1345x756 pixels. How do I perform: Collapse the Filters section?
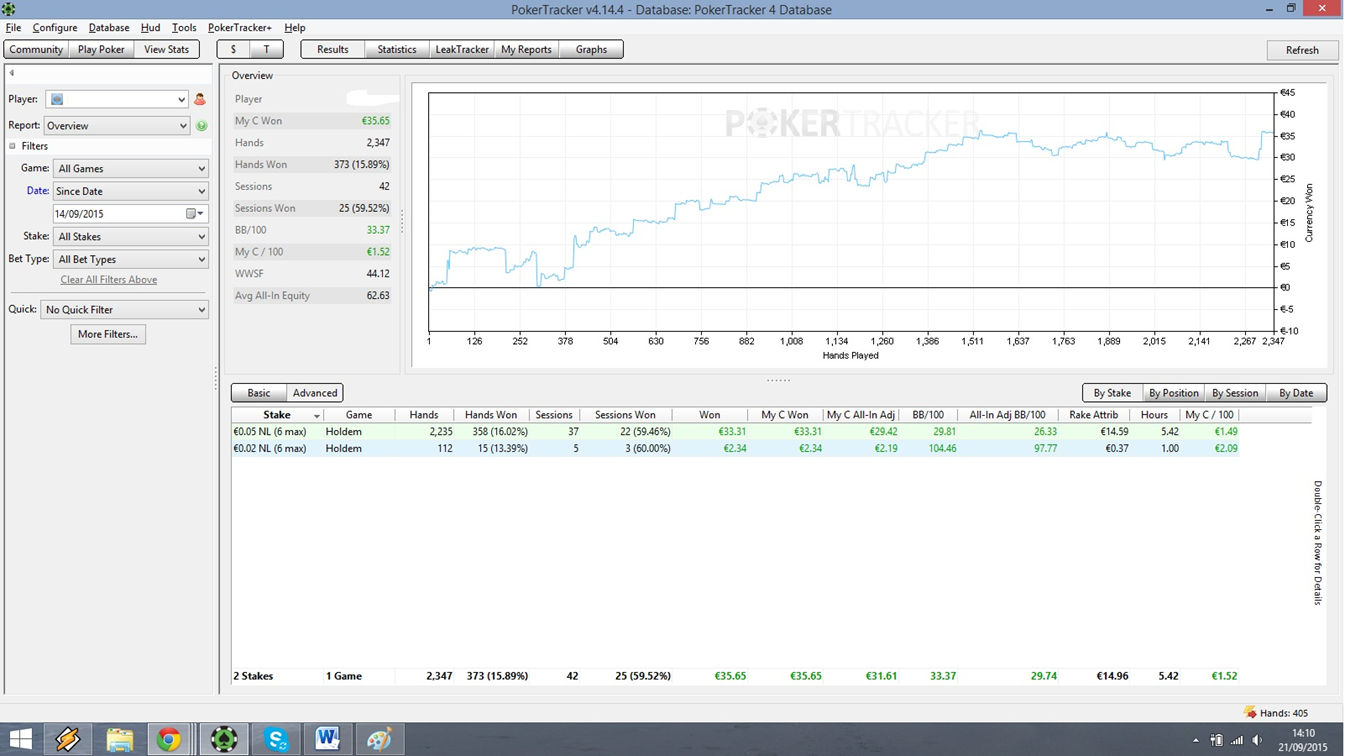click(13, 146)
